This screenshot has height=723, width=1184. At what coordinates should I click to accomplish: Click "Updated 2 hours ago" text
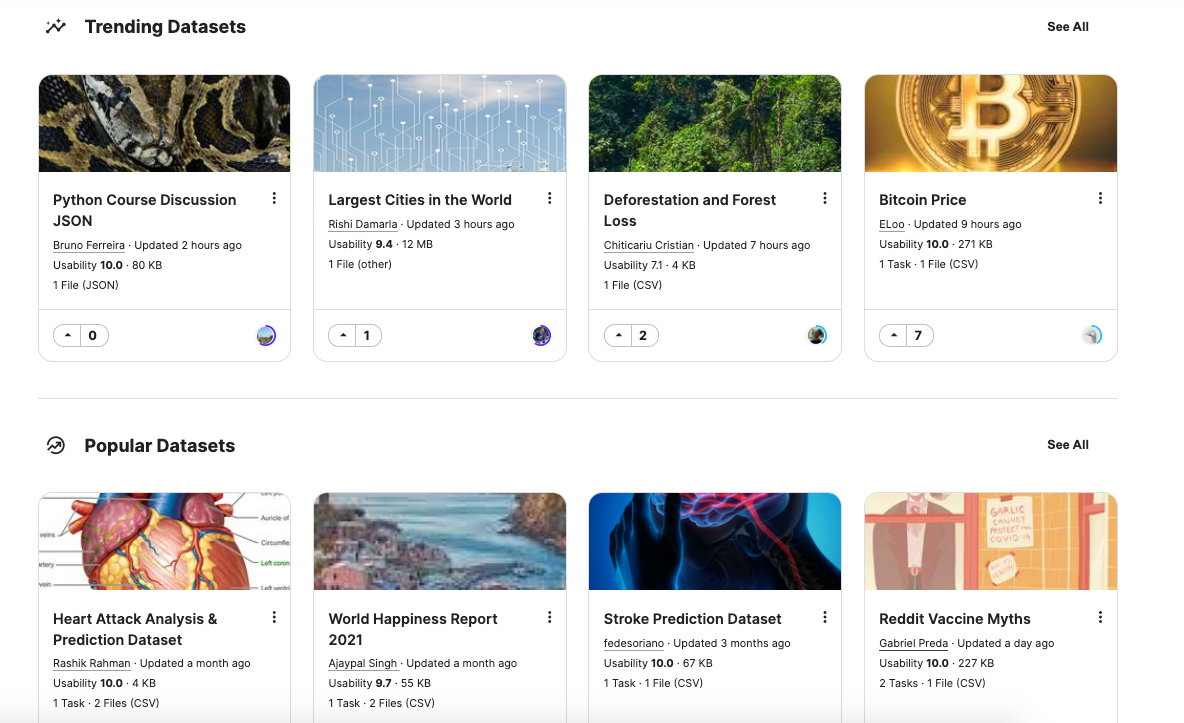pyautogui.click(x=188, y=245)
